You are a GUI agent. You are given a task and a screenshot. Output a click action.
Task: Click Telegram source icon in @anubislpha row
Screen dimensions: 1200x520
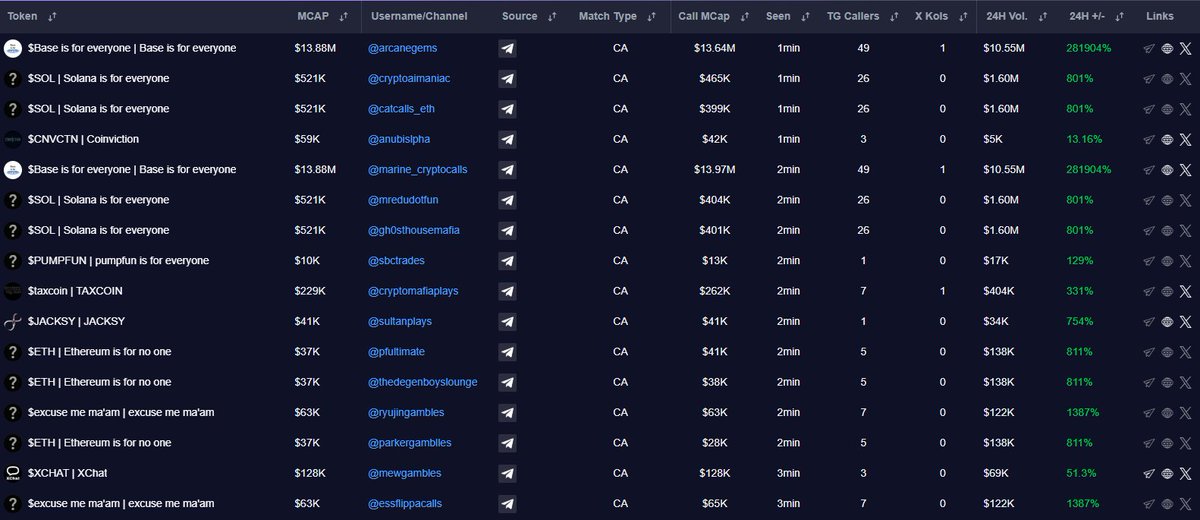[507, 139]
